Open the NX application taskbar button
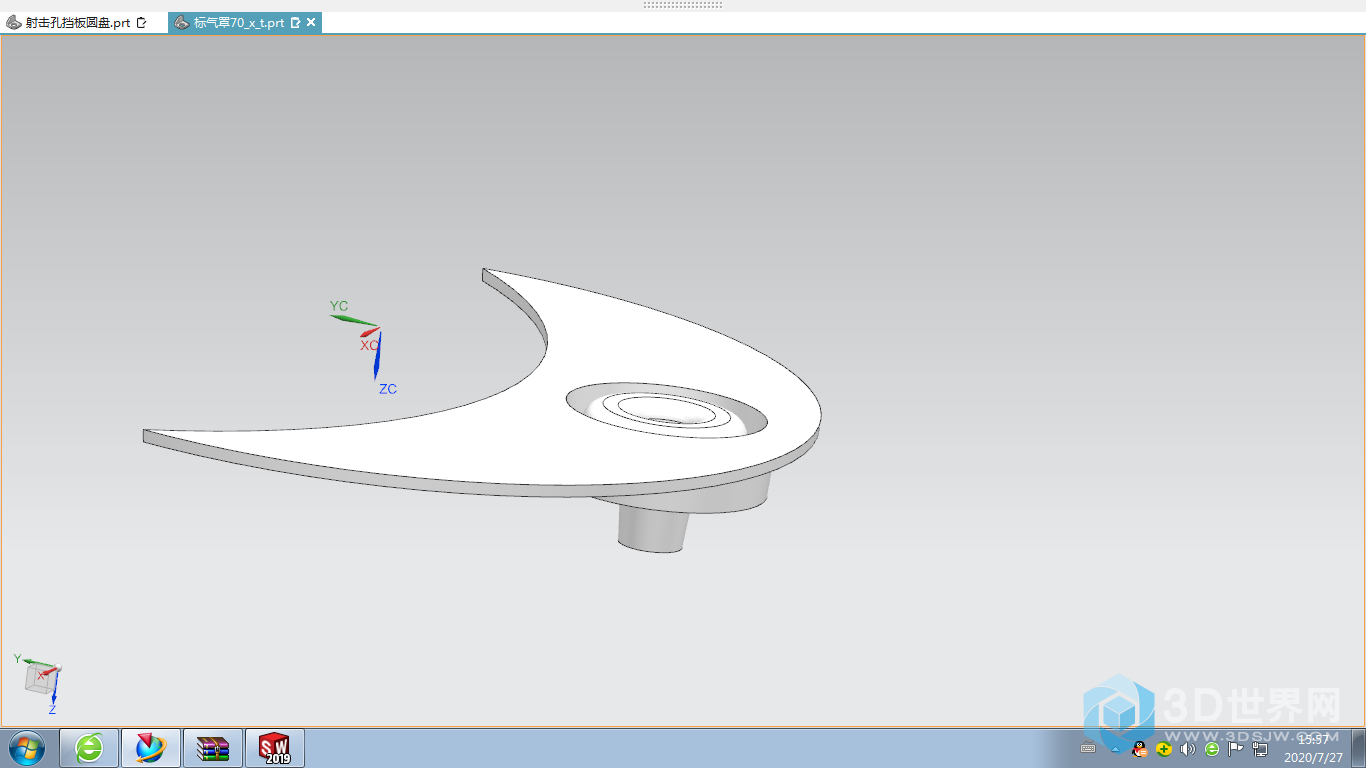Screen dimensions: 1366x768 click(x=151, y=748)
